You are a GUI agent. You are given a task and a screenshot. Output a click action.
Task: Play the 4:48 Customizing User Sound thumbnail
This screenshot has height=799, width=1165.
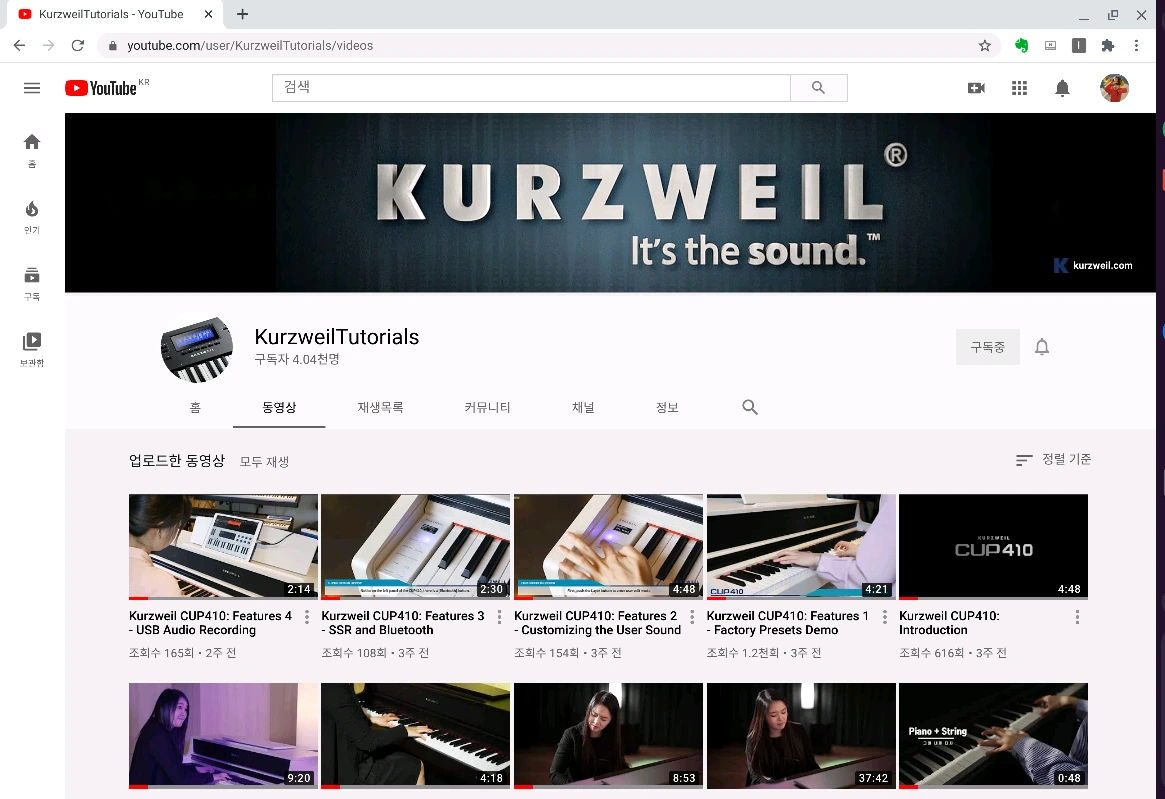tap(609, 546)
